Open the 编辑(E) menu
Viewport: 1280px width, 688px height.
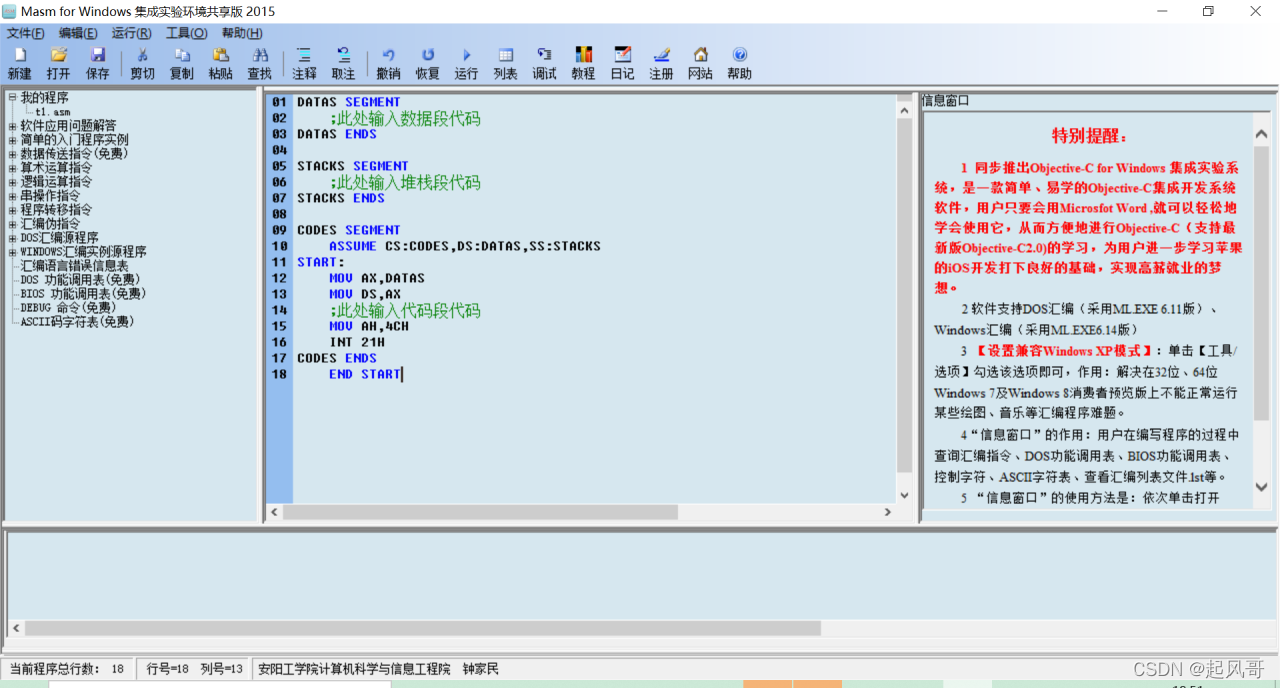(x=78, y=33)
